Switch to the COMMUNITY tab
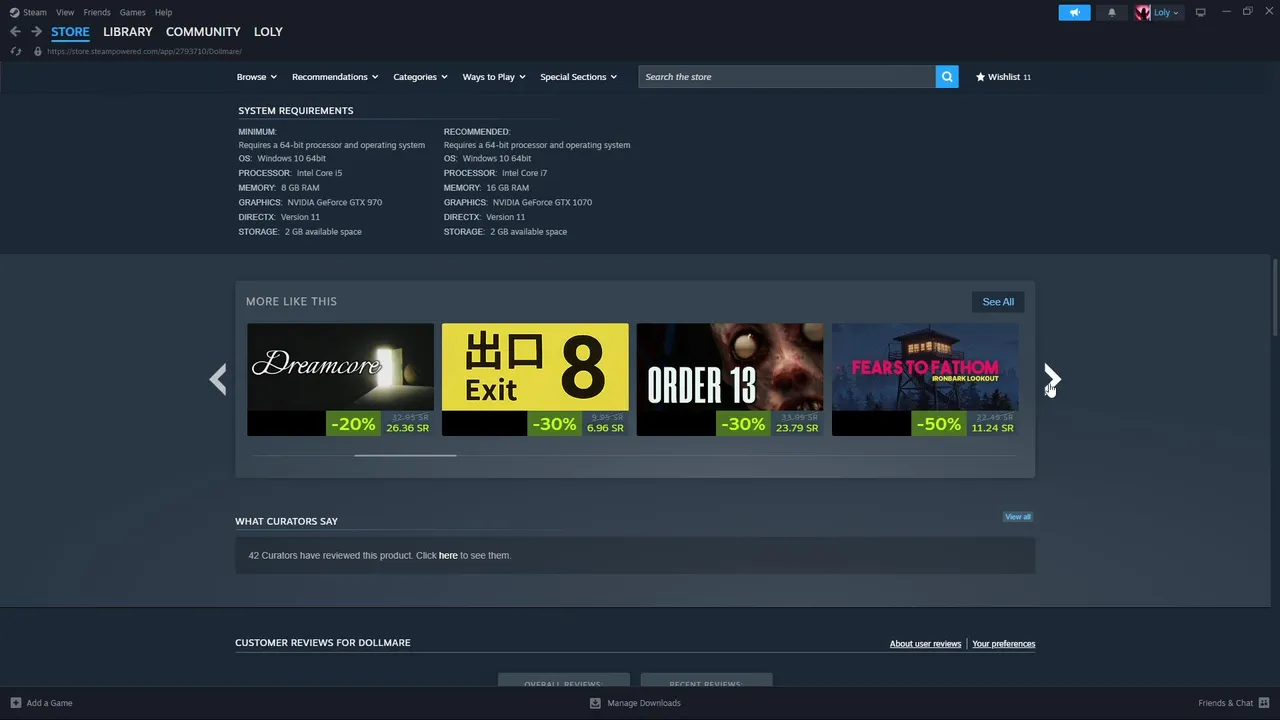This screenshot has height=720, width=1280. tap(203, 32)
